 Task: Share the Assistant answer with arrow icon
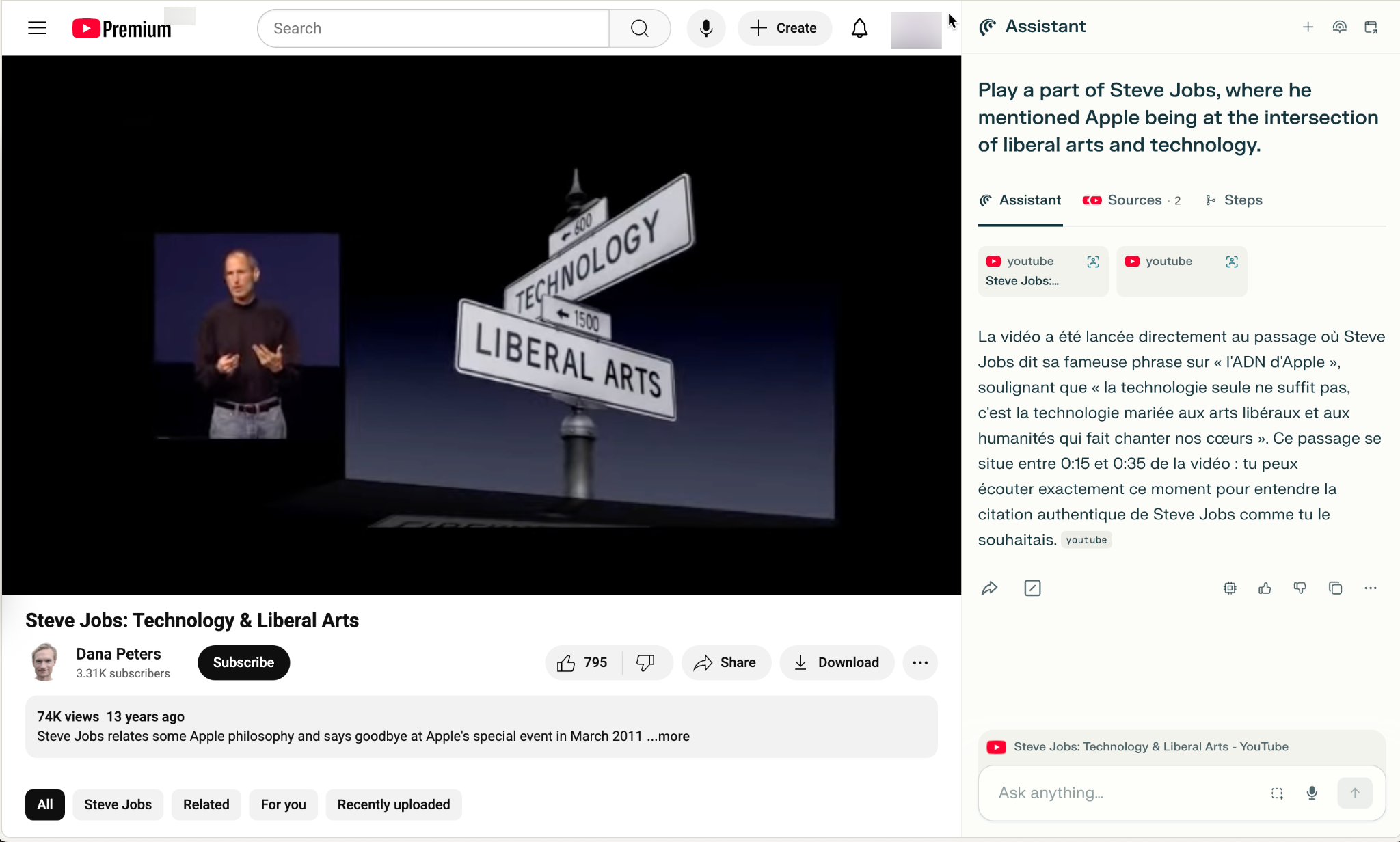tap(990, 588)
